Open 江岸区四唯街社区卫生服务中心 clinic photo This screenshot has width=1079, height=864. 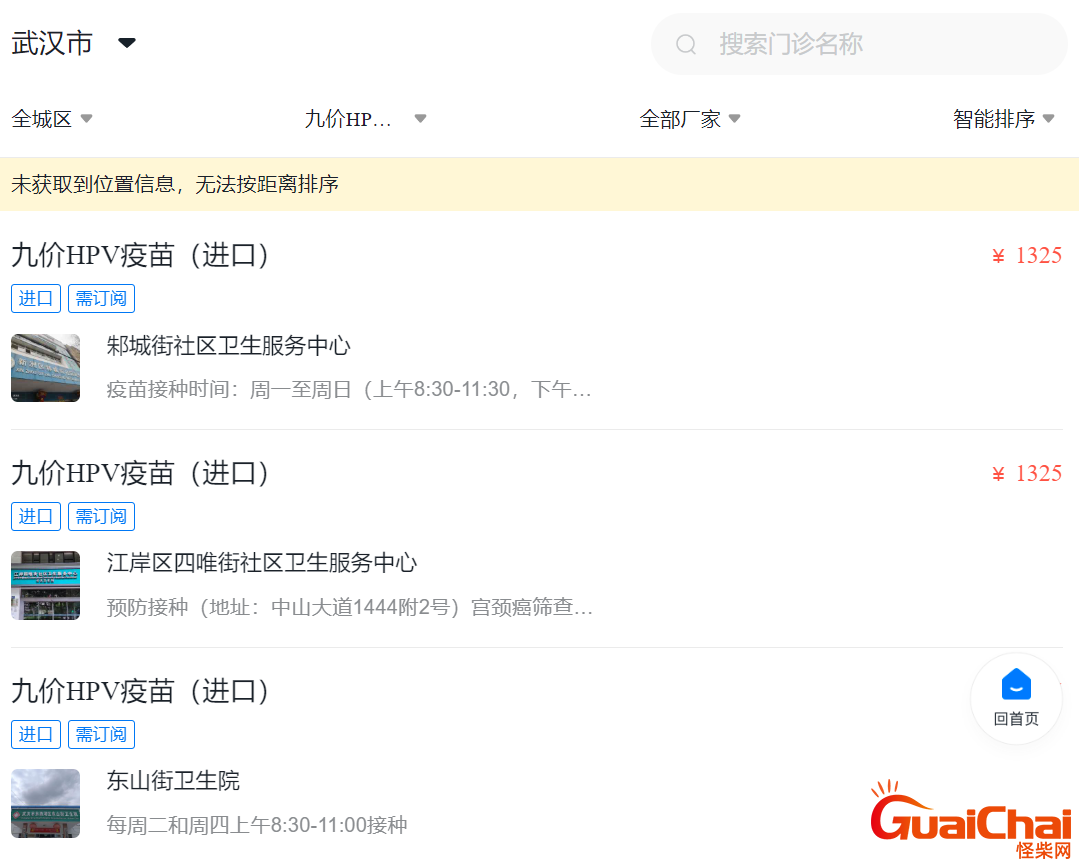click(45, 585)
